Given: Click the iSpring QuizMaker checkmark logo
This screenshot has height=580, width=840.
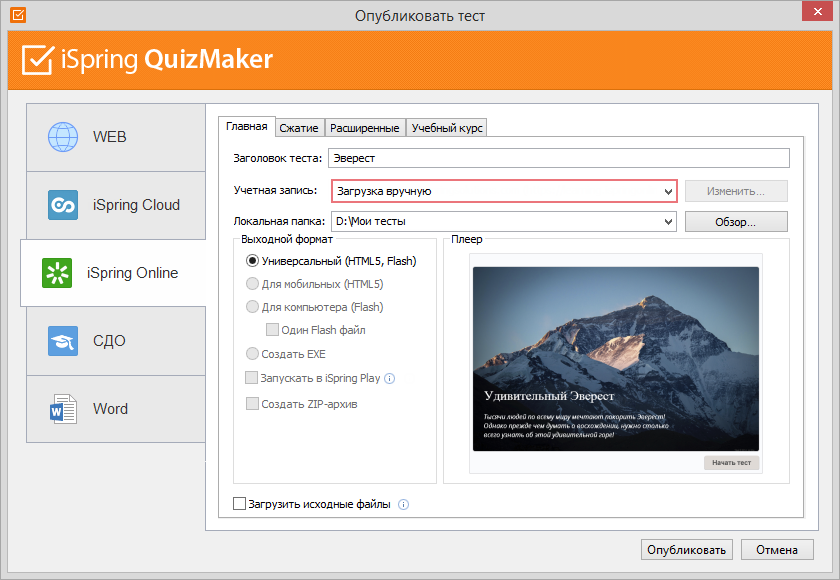Looking at the screenshot, I should pyautogui.click(x=38, y=59).
